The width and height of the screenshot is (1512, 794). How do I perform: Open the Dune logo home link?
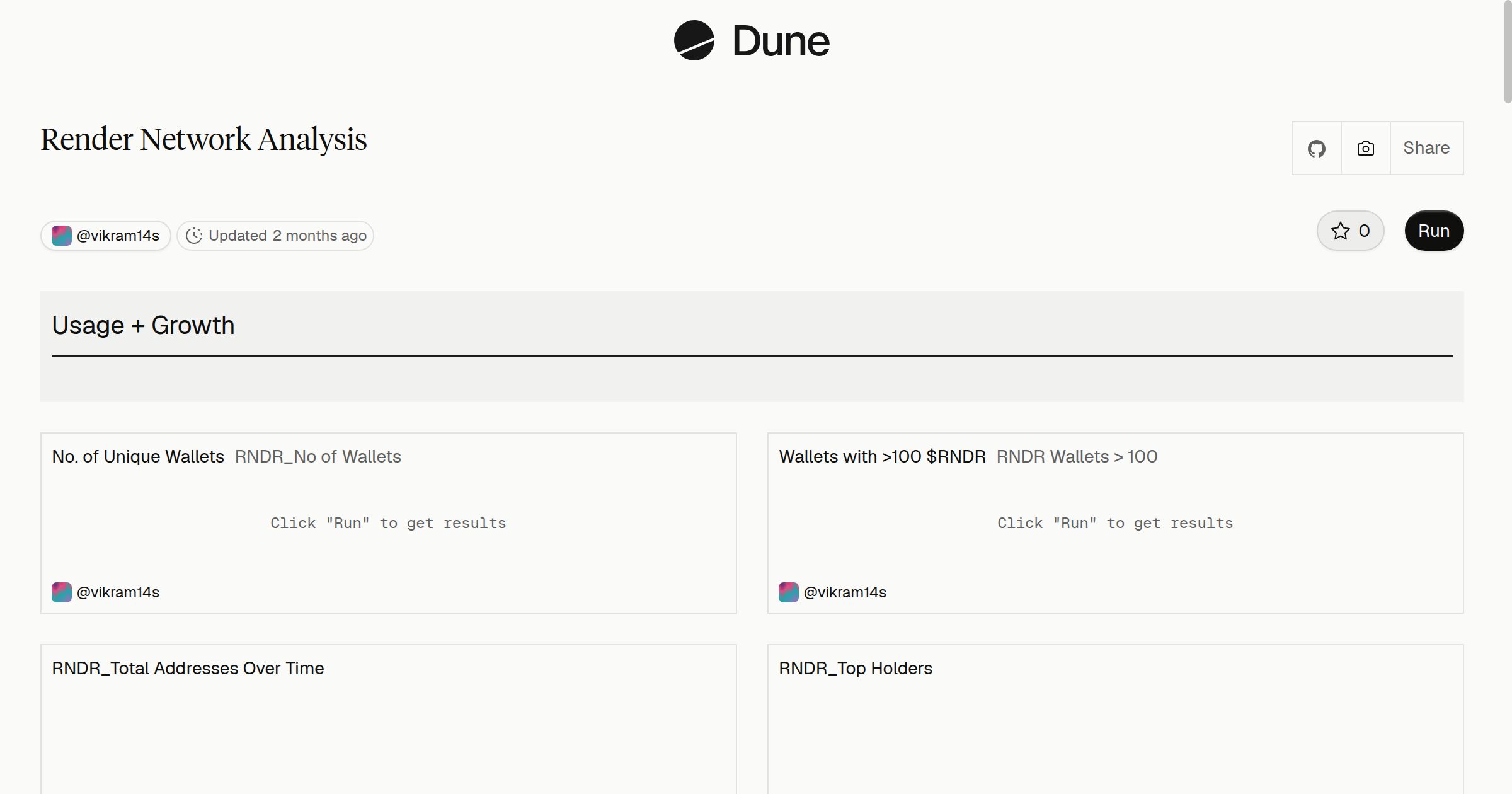click(x=752, y=41)
